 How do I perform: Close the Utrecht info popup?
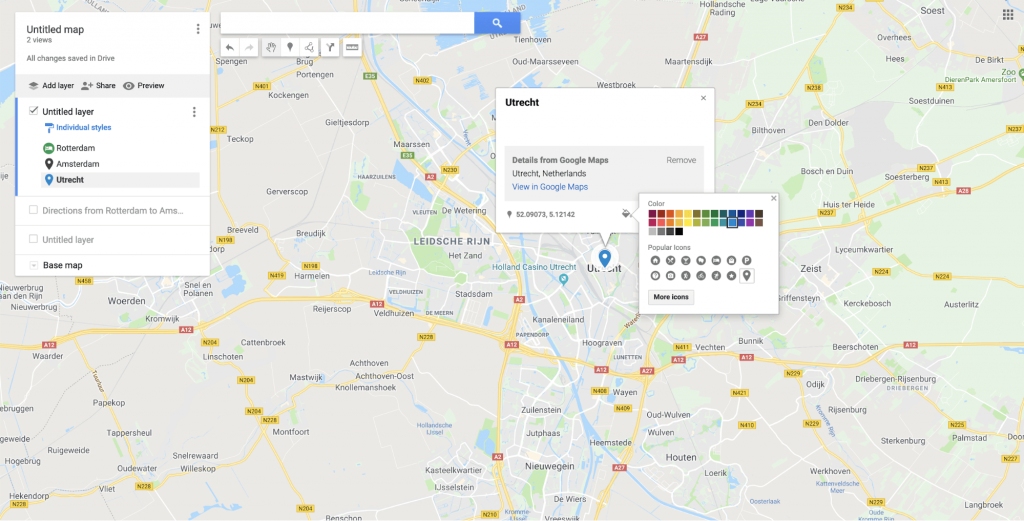pos(703,98)
